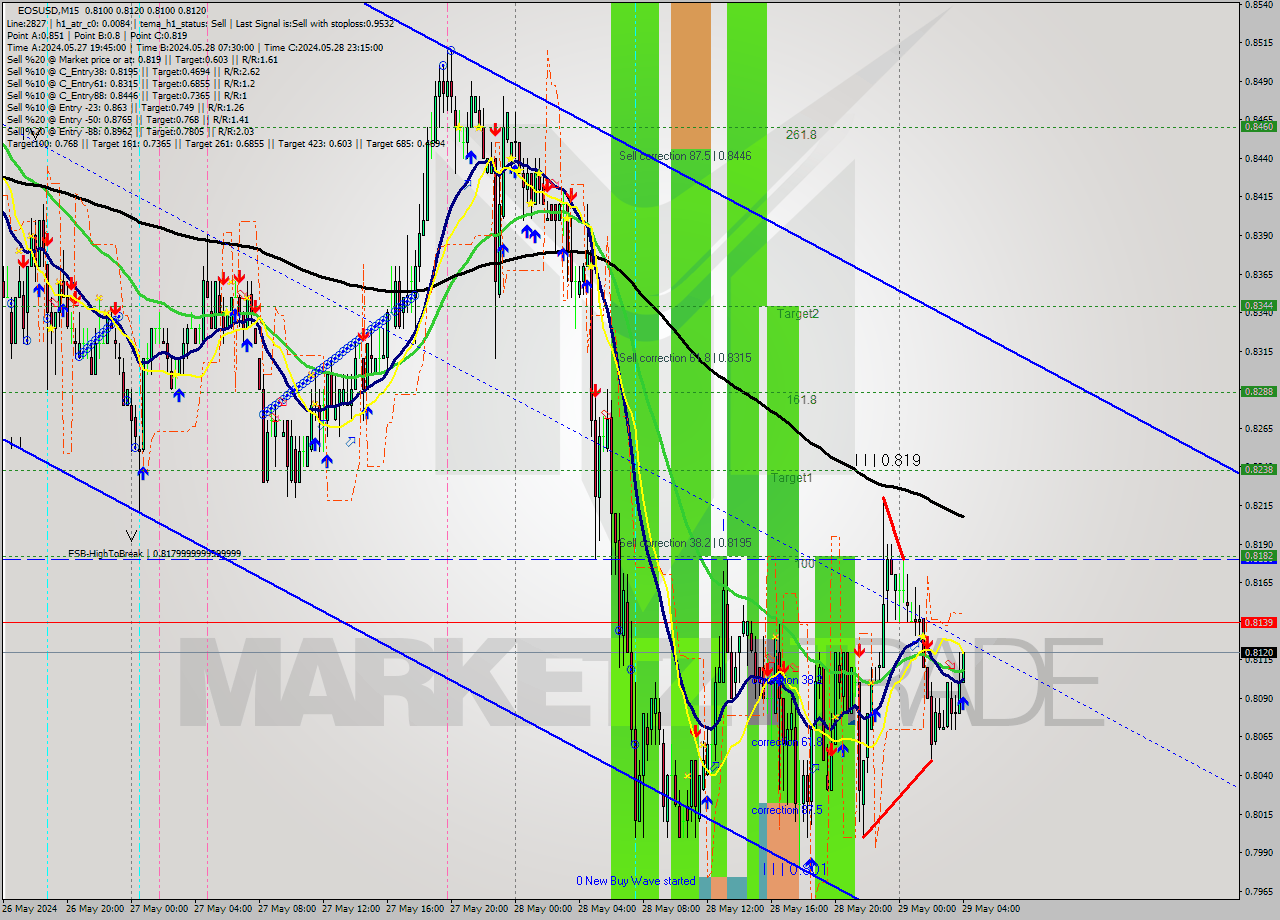Select the green 0.8238 price tag
1280x920 pixels.
click(1258, 469)
